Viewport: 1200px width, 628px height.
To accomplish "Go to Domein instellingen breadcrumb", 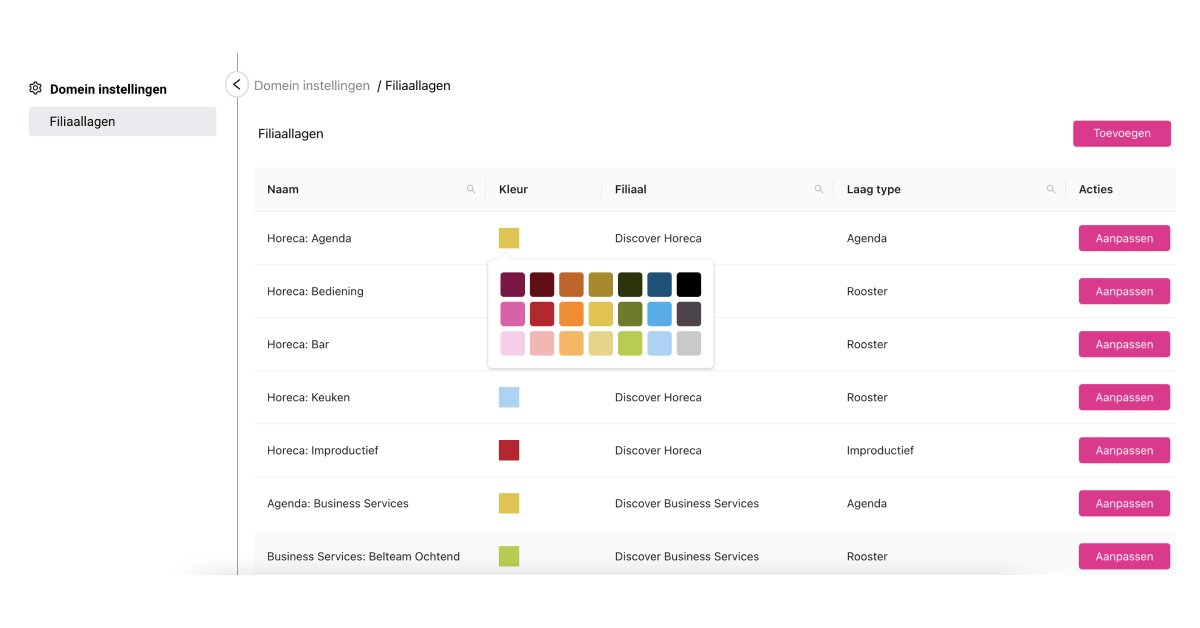I will 312,86.
